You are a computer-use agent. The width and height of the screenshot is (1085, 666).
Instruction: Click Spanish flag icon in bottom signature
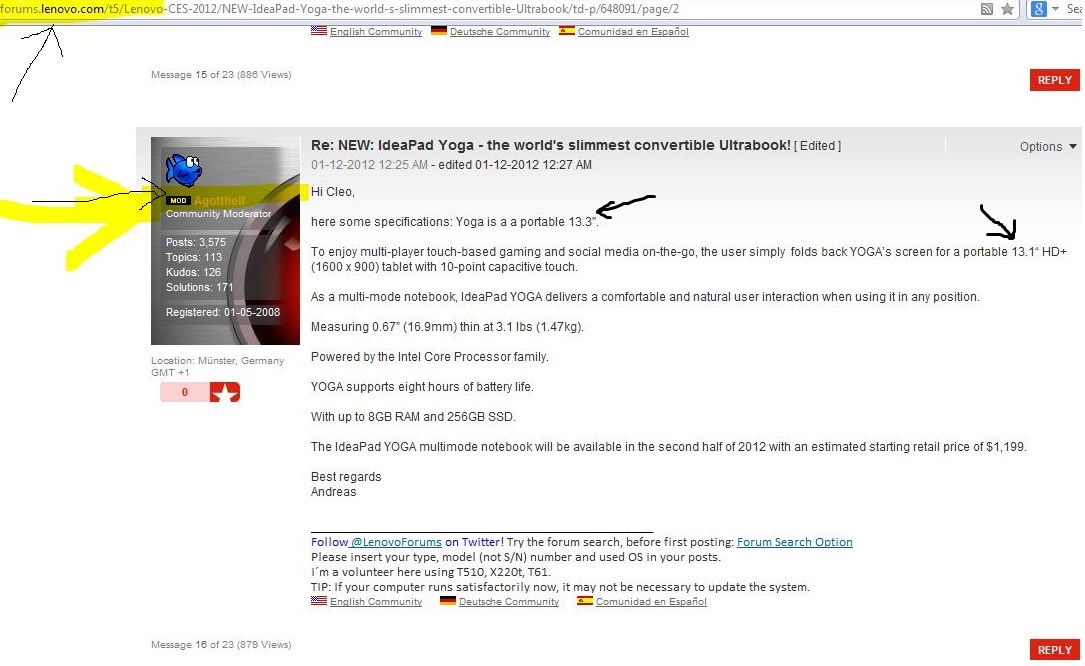[585, 601]
